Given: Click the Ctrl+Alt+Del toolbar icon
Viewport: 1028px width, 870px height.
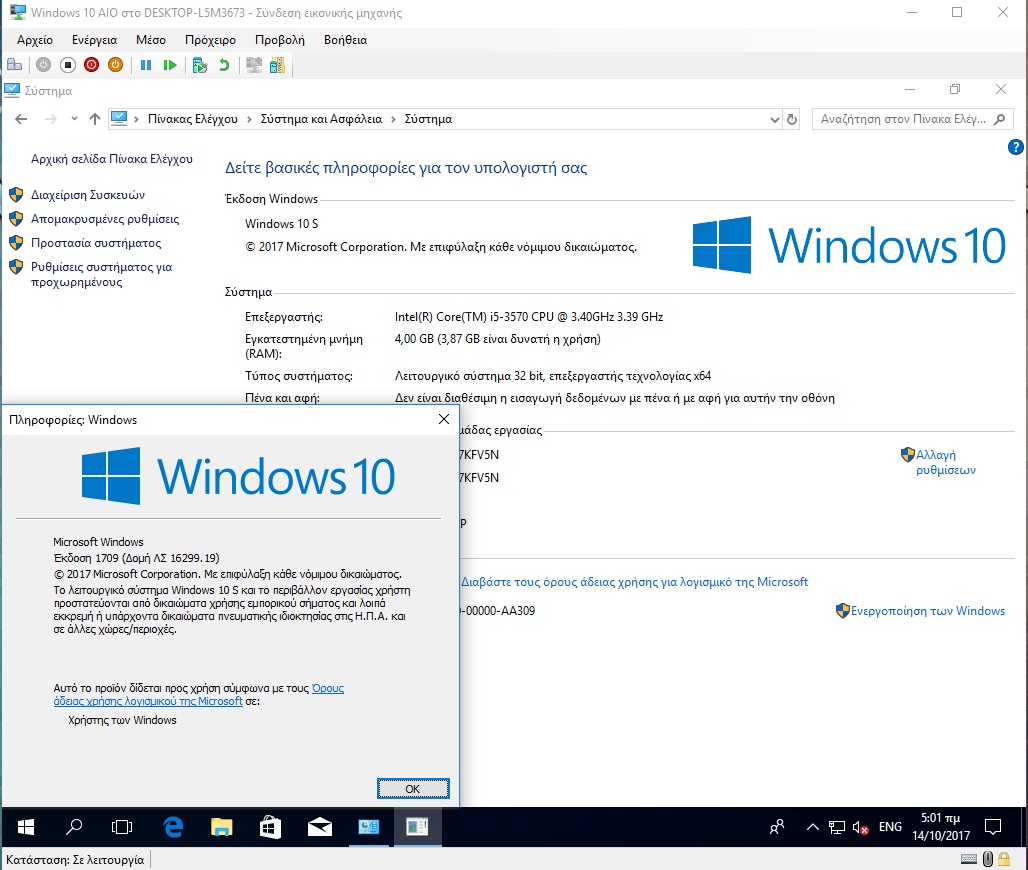Looking at the screenshot, I should 14,65.
